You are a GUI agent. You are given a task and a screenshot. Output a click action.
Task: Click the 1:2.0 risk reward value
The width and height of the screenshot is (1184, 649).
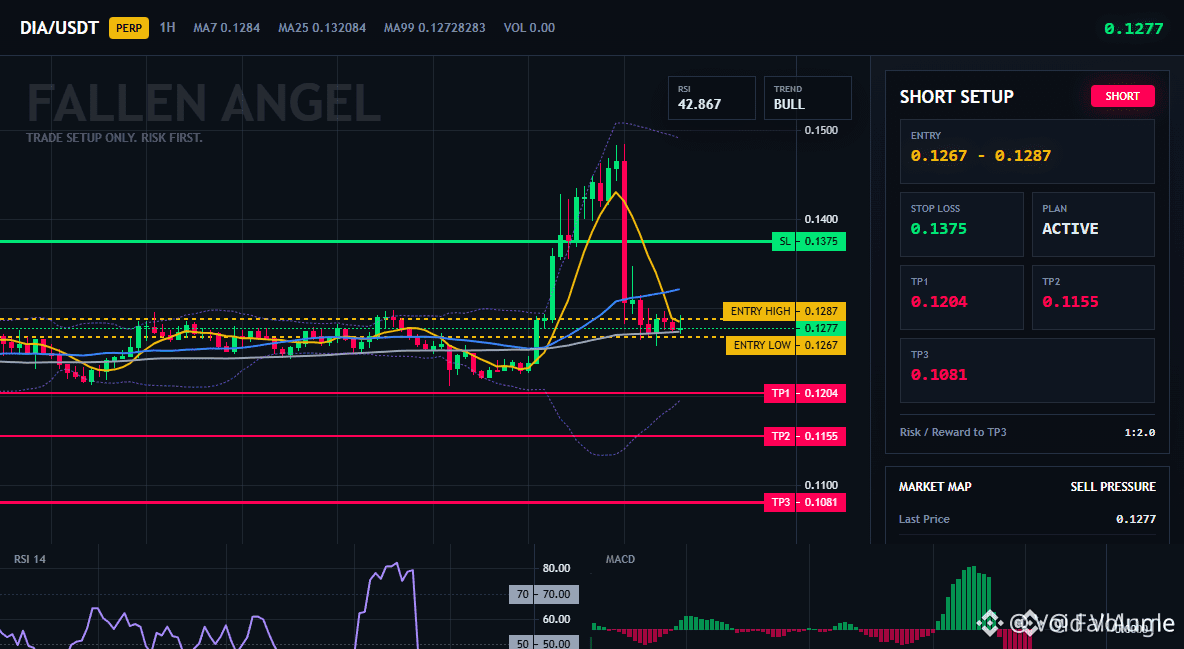1139,432
